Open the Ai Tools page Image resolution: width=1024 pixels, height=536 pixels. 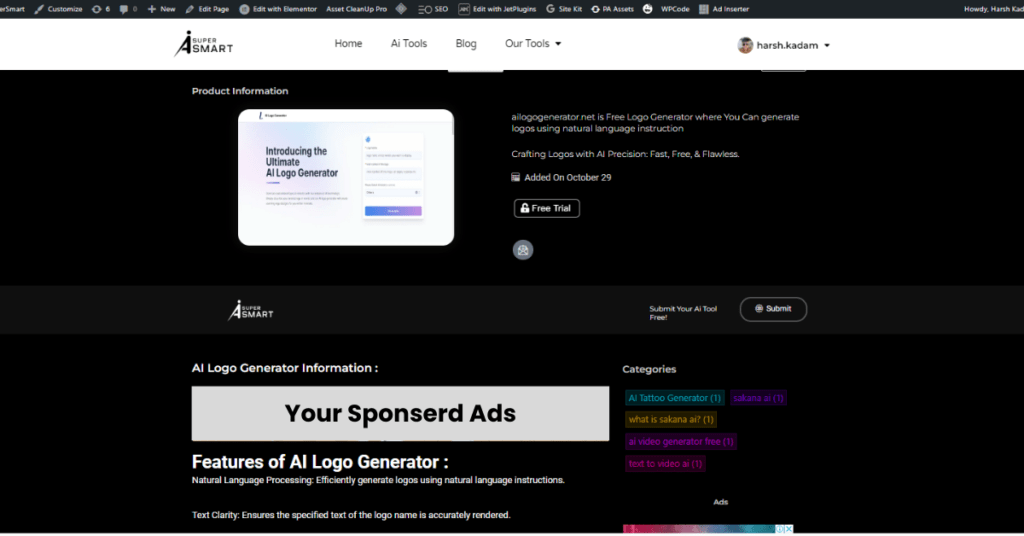tap(409, 44)
